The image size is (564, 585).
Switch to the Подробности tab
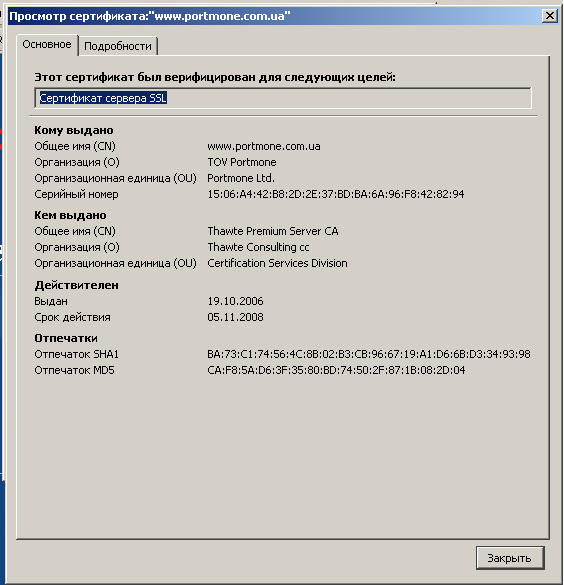pos(118,46)
